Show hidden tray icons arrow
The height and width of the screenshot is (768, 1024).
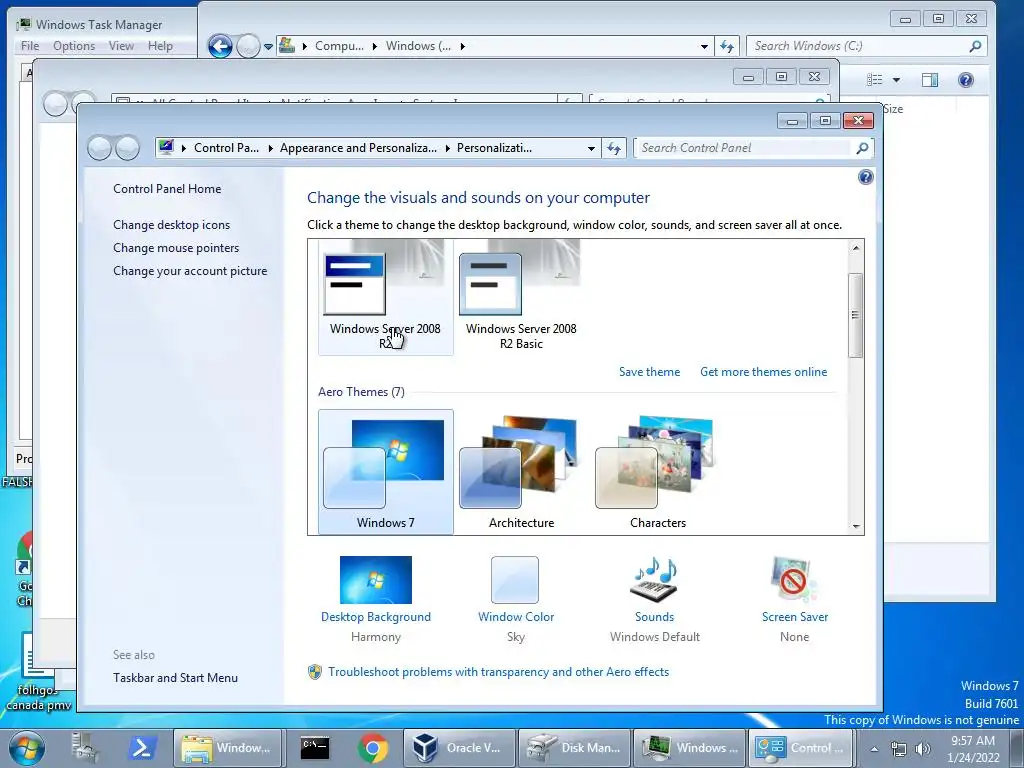point(874,749)
